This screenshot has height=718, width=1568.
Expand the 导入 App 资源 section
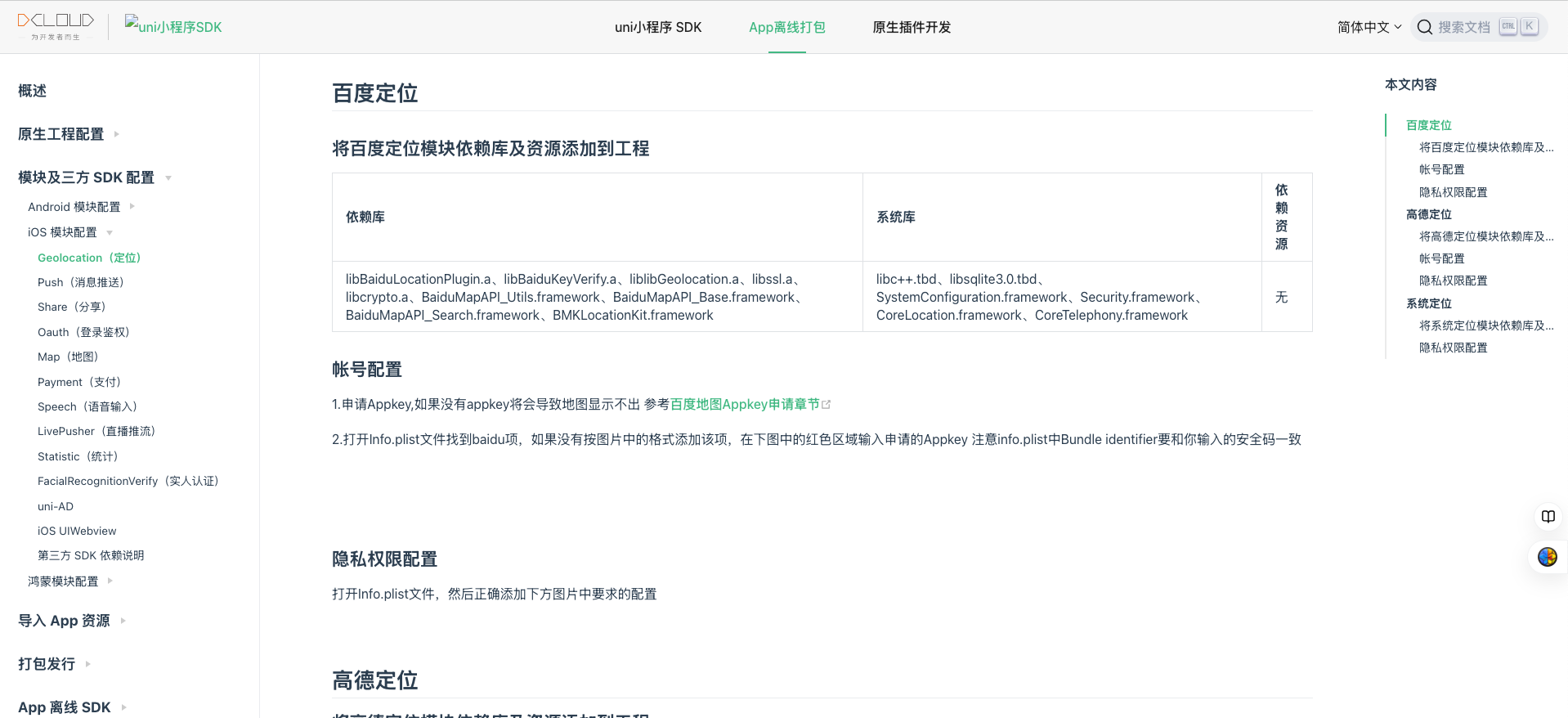pos(123,621)
